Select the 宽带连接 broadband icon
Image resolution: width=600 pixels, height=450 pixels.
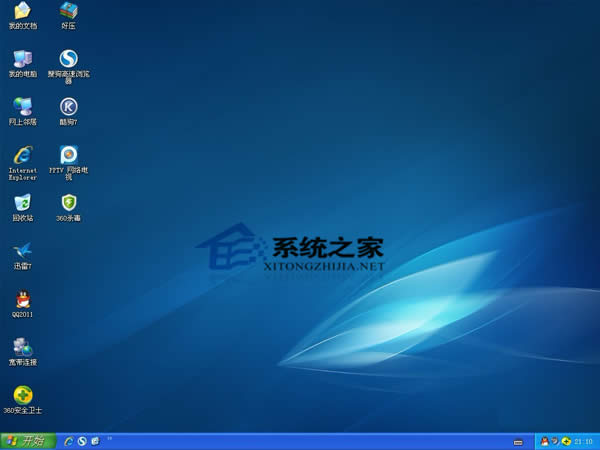pos(23,352)
